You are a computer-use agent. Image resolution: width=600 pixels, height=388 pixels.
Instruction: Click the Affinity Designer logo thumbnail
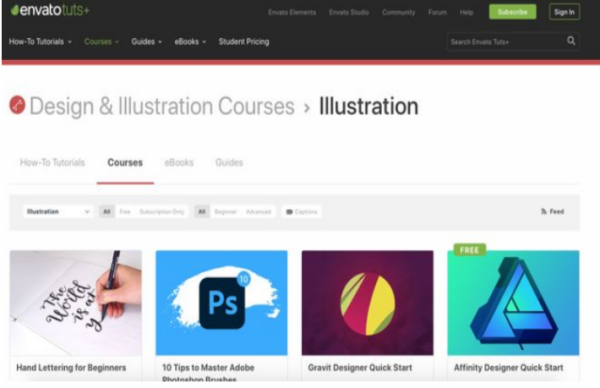click(513, 303)
